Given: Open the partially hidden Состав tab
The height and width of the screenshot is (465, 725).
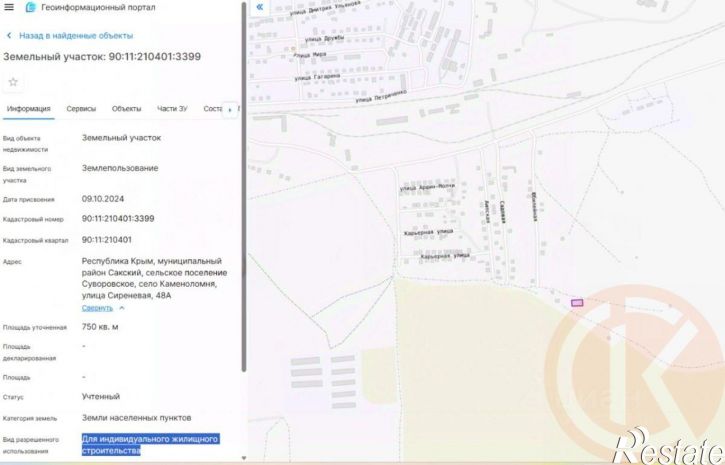Looking at the screenshot, I should 211,108.
